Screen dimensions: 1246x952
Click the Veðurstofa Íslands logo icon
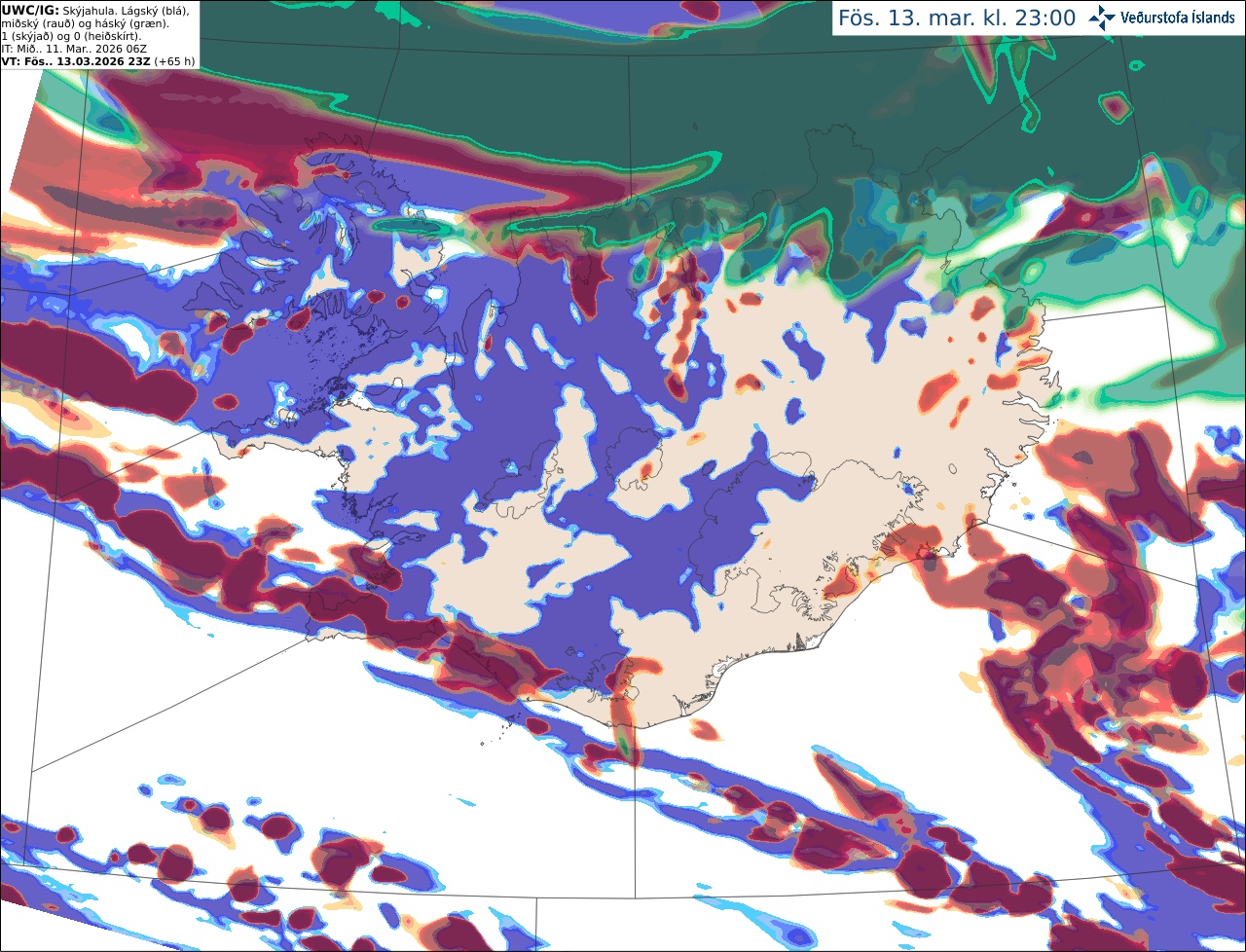1102,18
